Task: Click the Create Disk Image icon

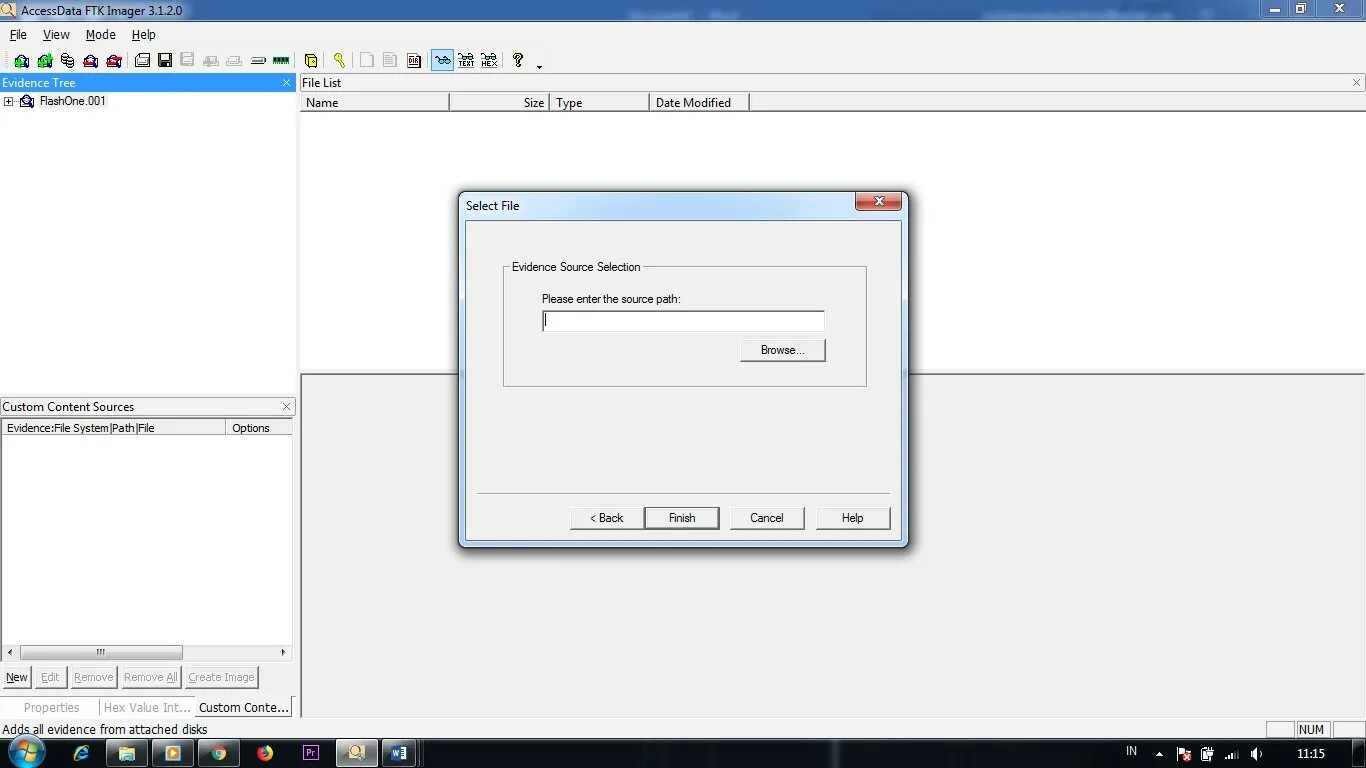Action: (x=142, y=61)
